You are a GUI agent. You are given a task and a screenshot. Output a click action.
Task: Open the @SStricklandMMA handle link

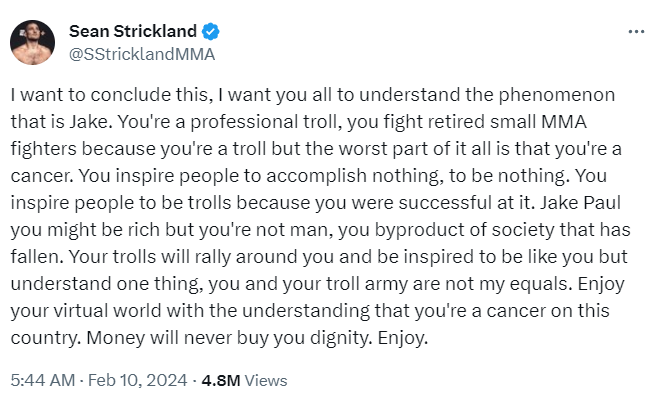[141, 54]
